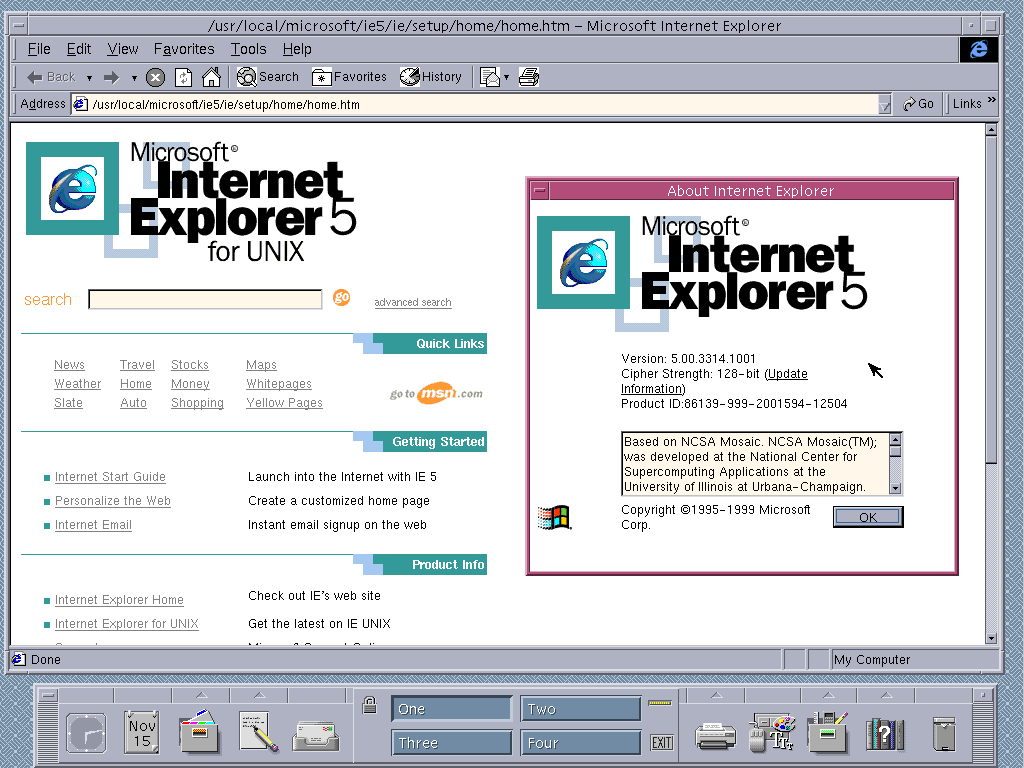Open the View menu
Viewport: 1024px width, 768px height.
(x=123, y=50)
